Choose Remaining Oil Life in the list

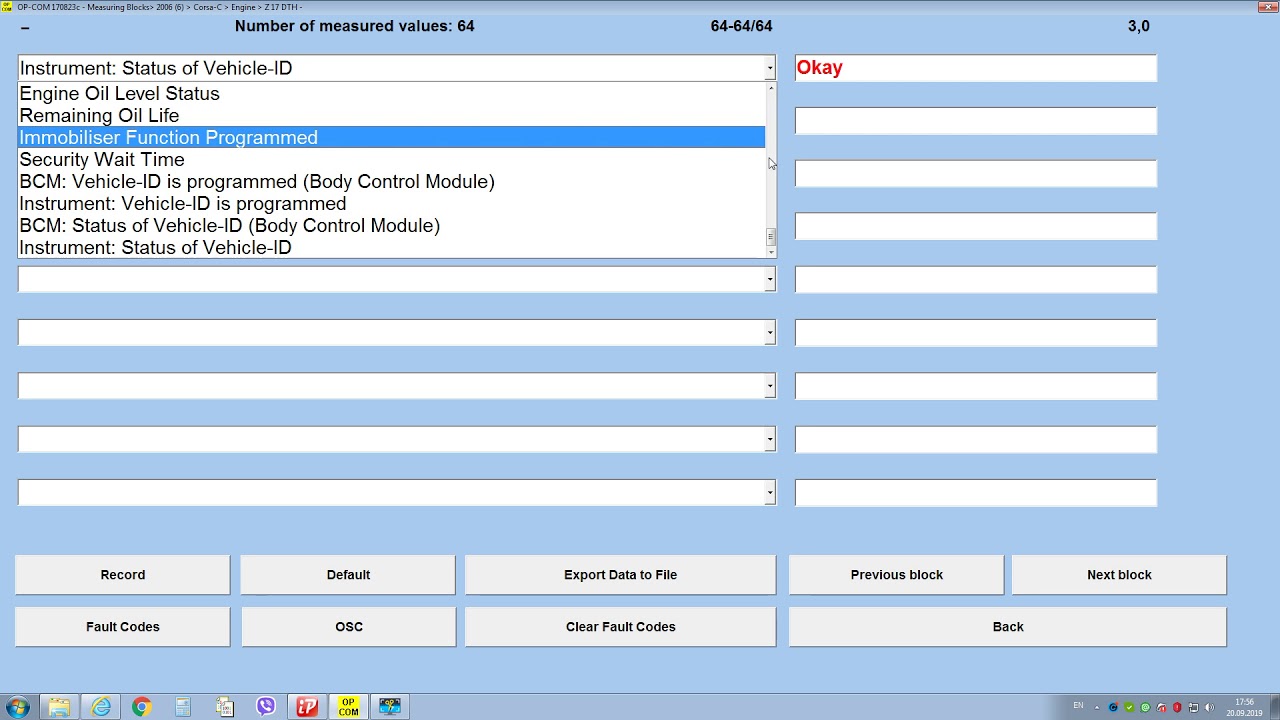point(392,116)
